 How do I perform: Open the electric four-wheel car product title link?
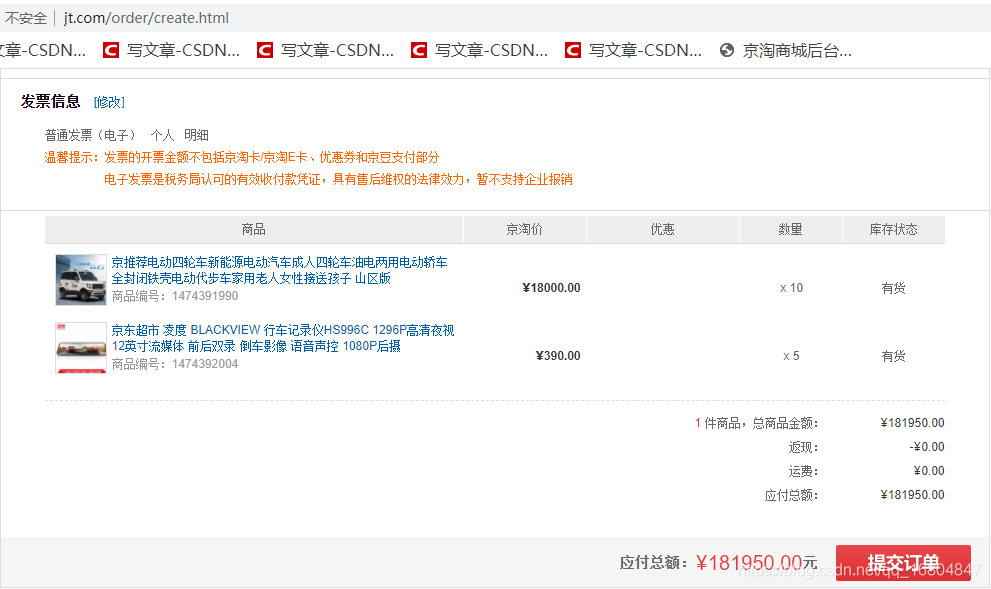click(x=279, y=270)
